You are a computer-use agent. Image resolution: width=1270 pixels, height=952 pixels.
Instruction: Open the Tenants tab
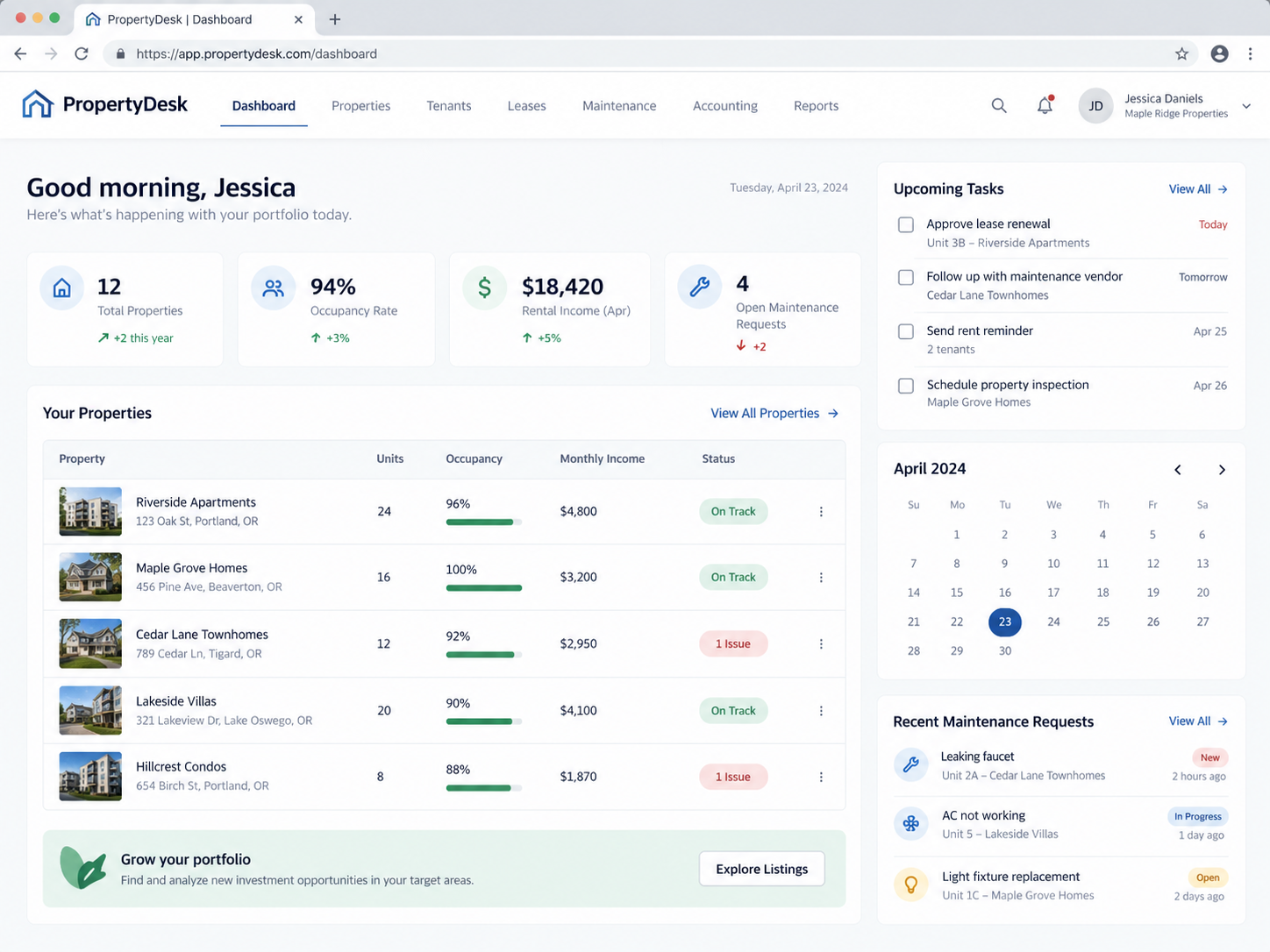click(x=449, y=106)
